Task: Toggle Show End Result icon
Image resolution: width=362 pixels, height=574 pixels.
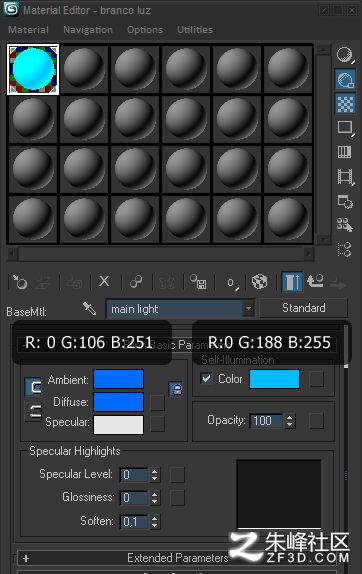Action: (x=292, y=282)
